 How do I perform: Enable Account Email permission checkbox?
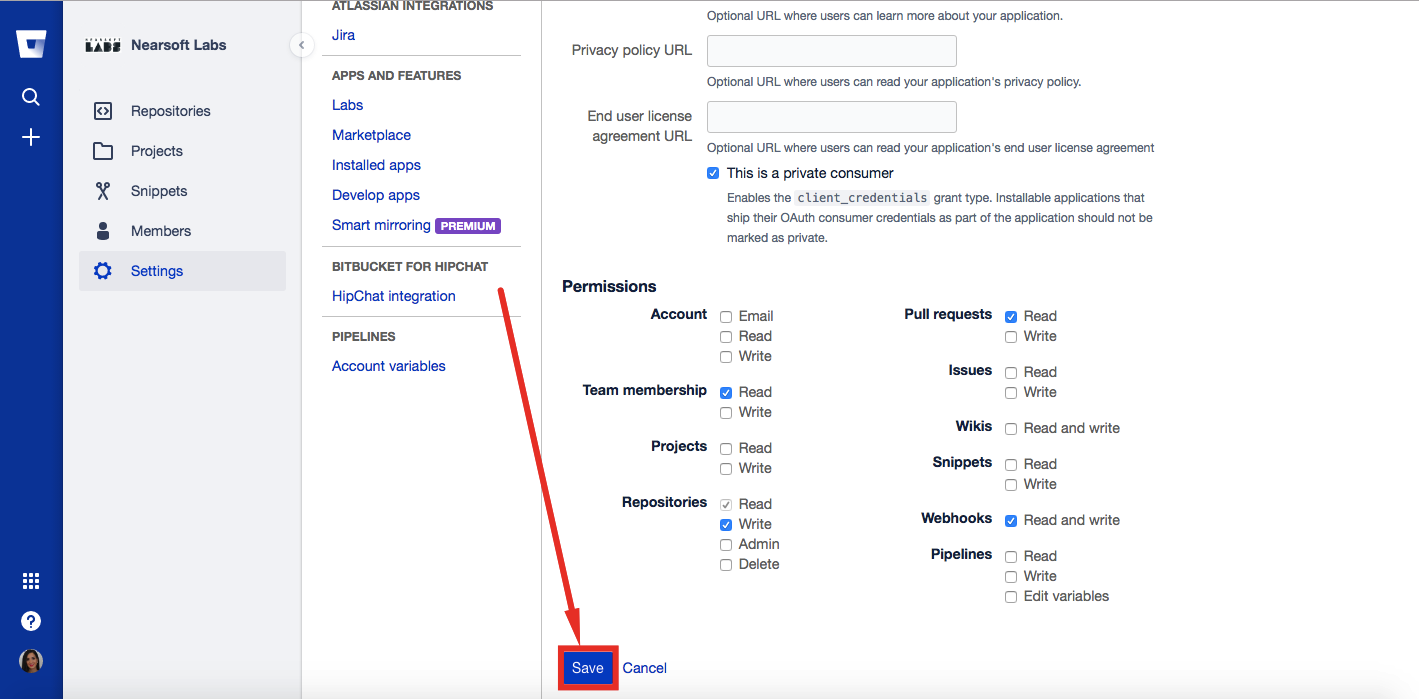726,316
